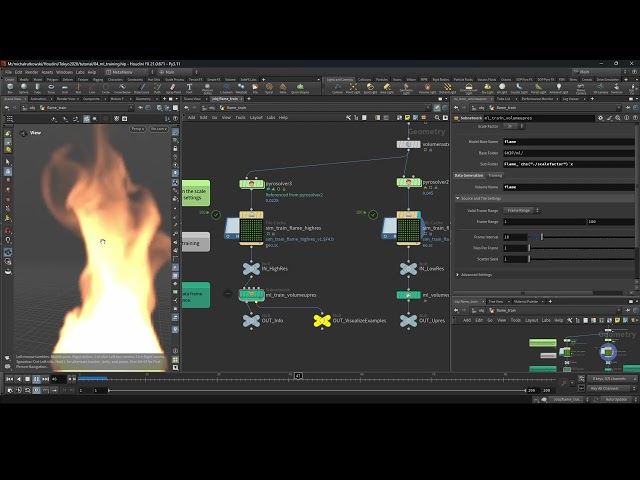The width and height of the screenshot is (640, 480).
Task: Add an Environment Light from the shelf
Action: 469,88
